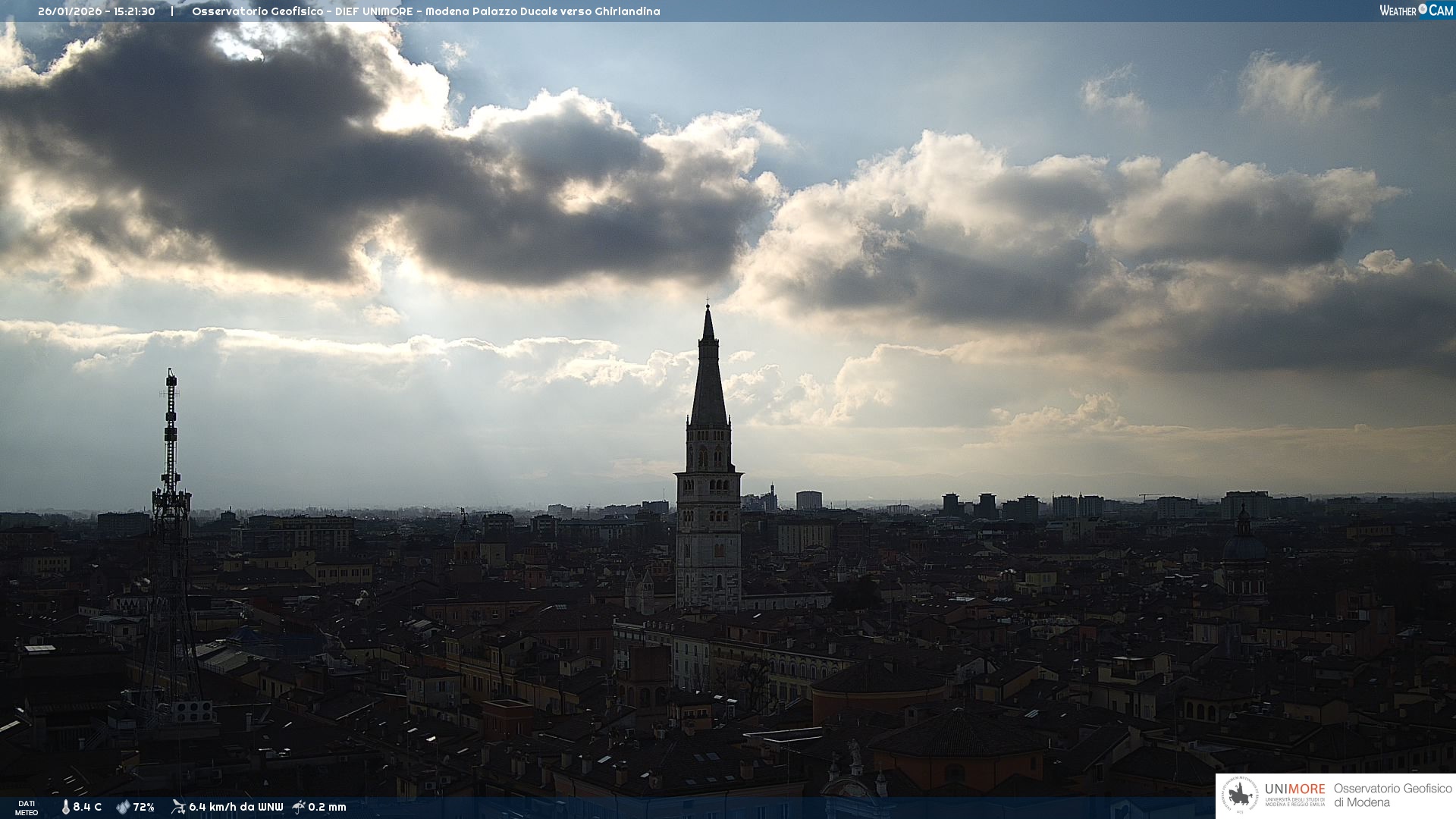1456x819 pixels.
Task: Click the 6.4 km/h da WNW reading
Action: 236,807
